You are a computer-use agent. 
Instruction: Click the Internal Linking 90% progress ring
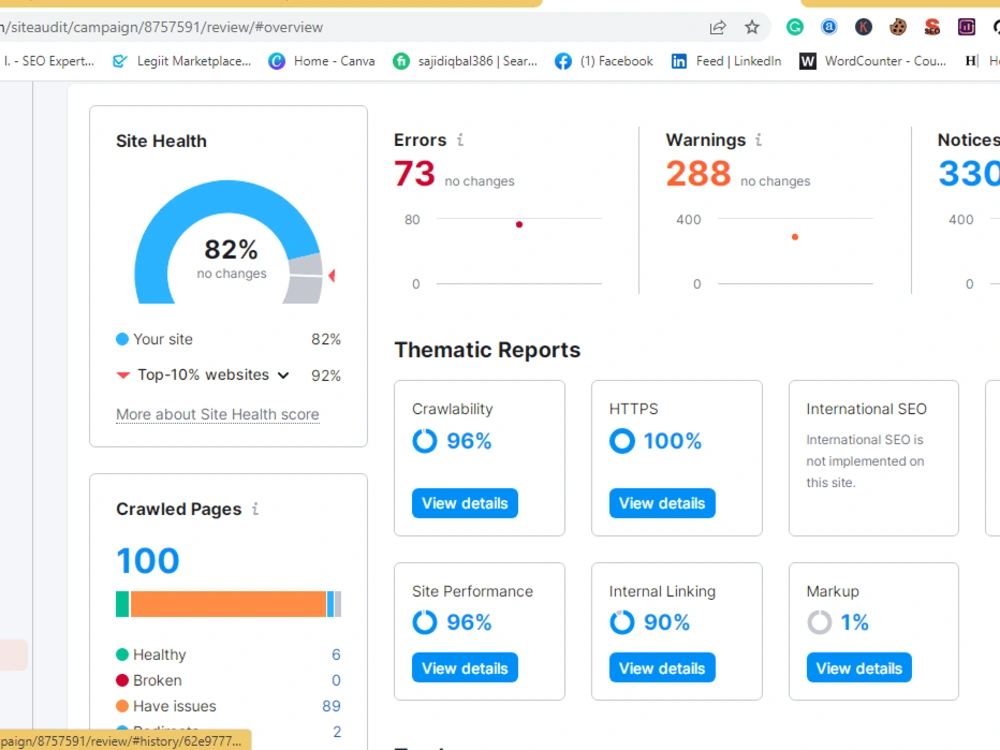(x=622, y=622)
